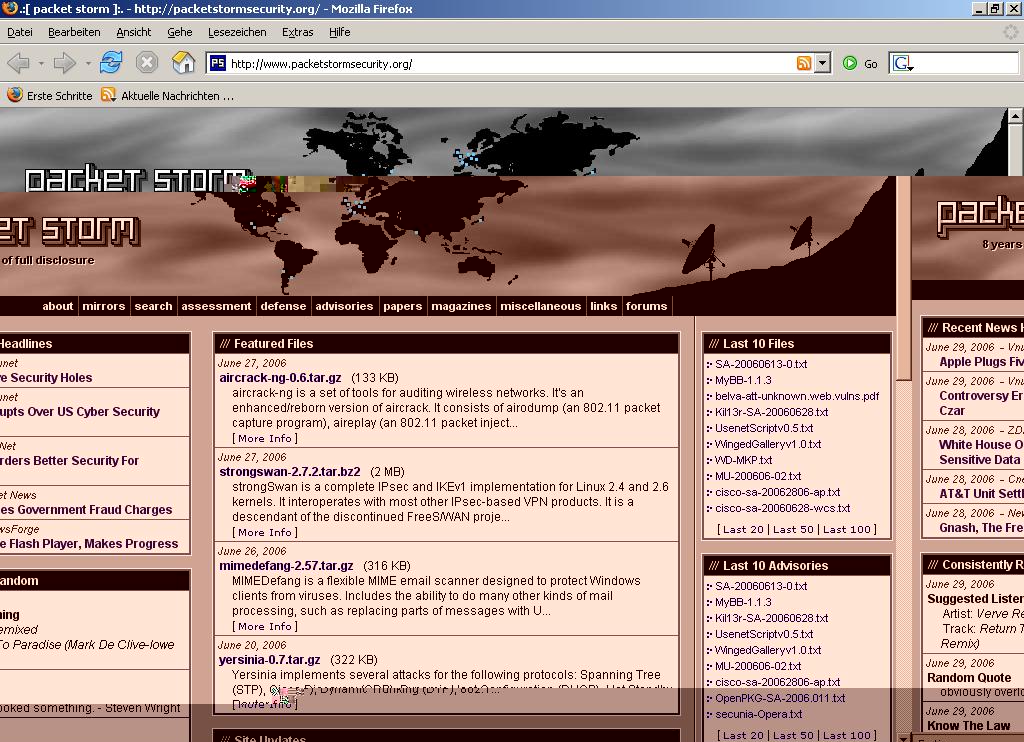Open the advisories nav link
This screenshot has height=742, width=1024.
pyautogui.click(x=344, y=306)
